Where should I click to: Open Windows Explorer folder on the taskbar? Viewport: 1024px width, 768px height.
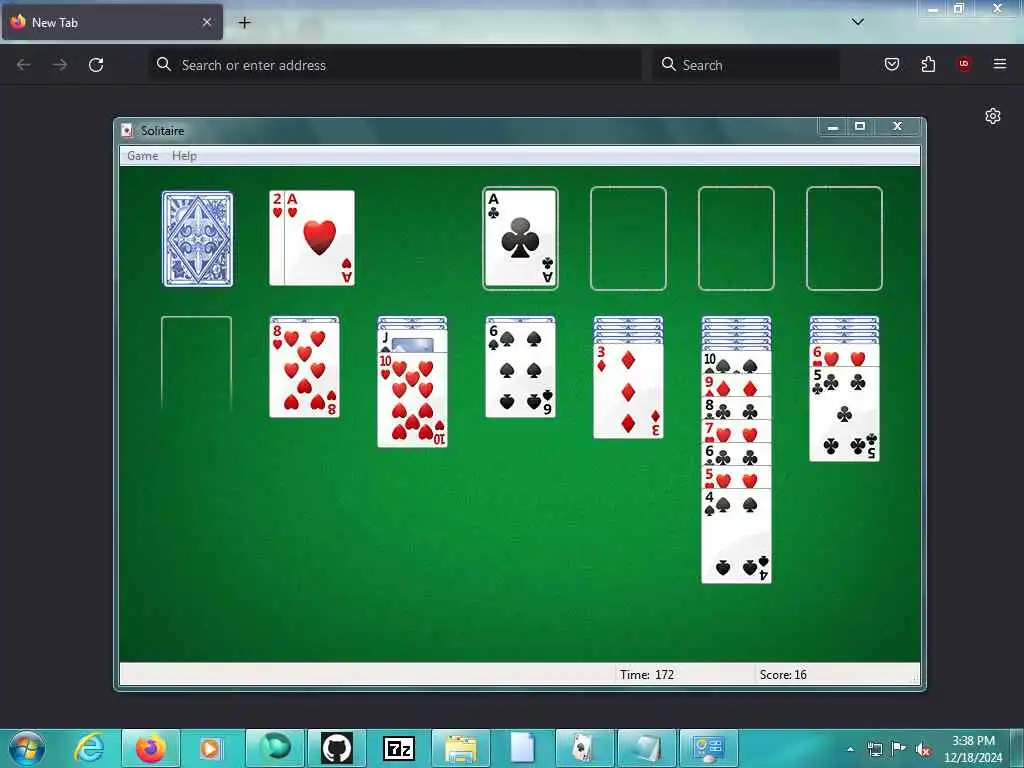pos(461,748)
